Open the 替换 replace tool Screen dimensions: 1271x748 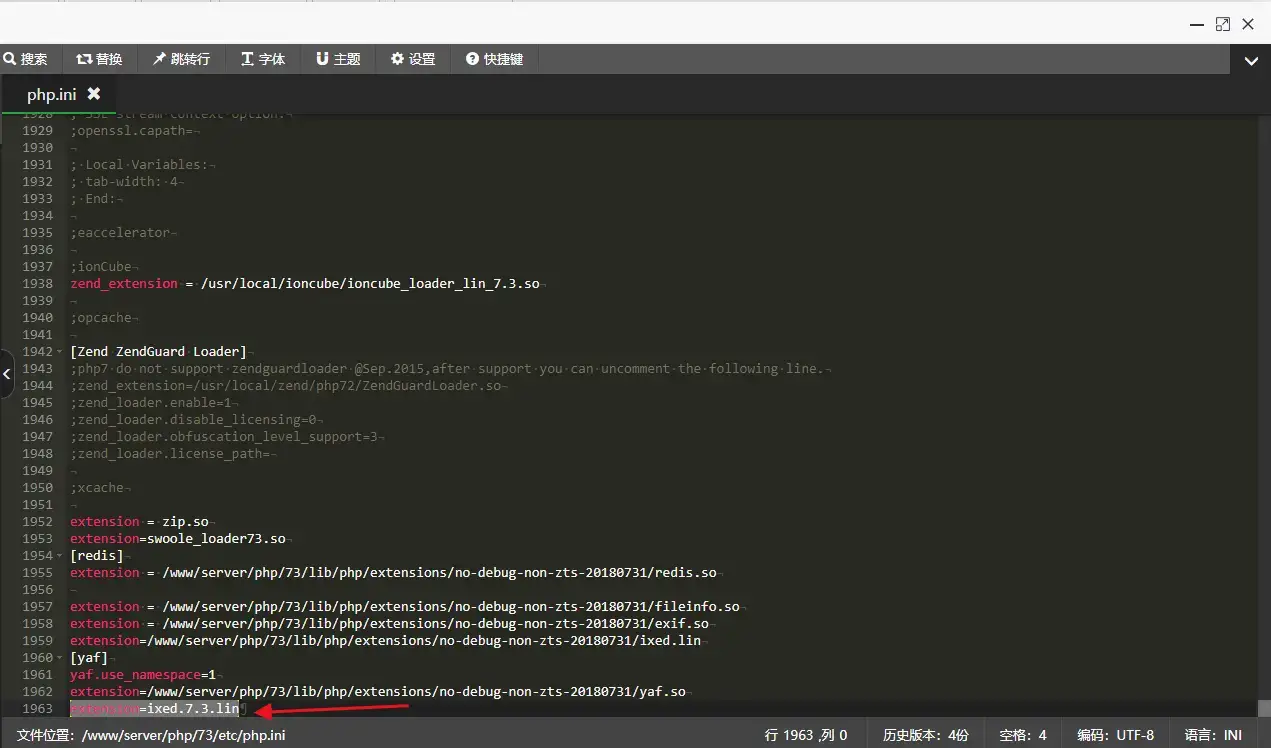[x=99, y=59]
